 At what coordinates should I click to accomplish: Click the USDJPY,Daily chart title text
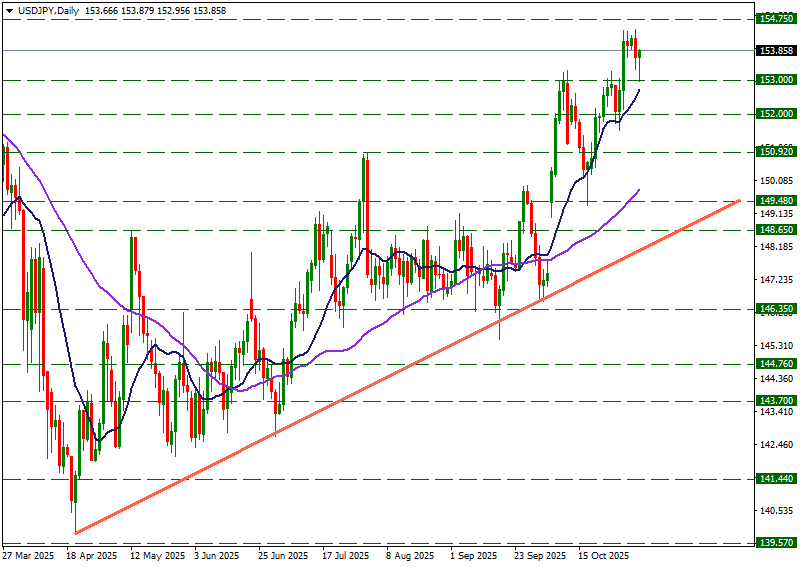[x=49, y=8]
